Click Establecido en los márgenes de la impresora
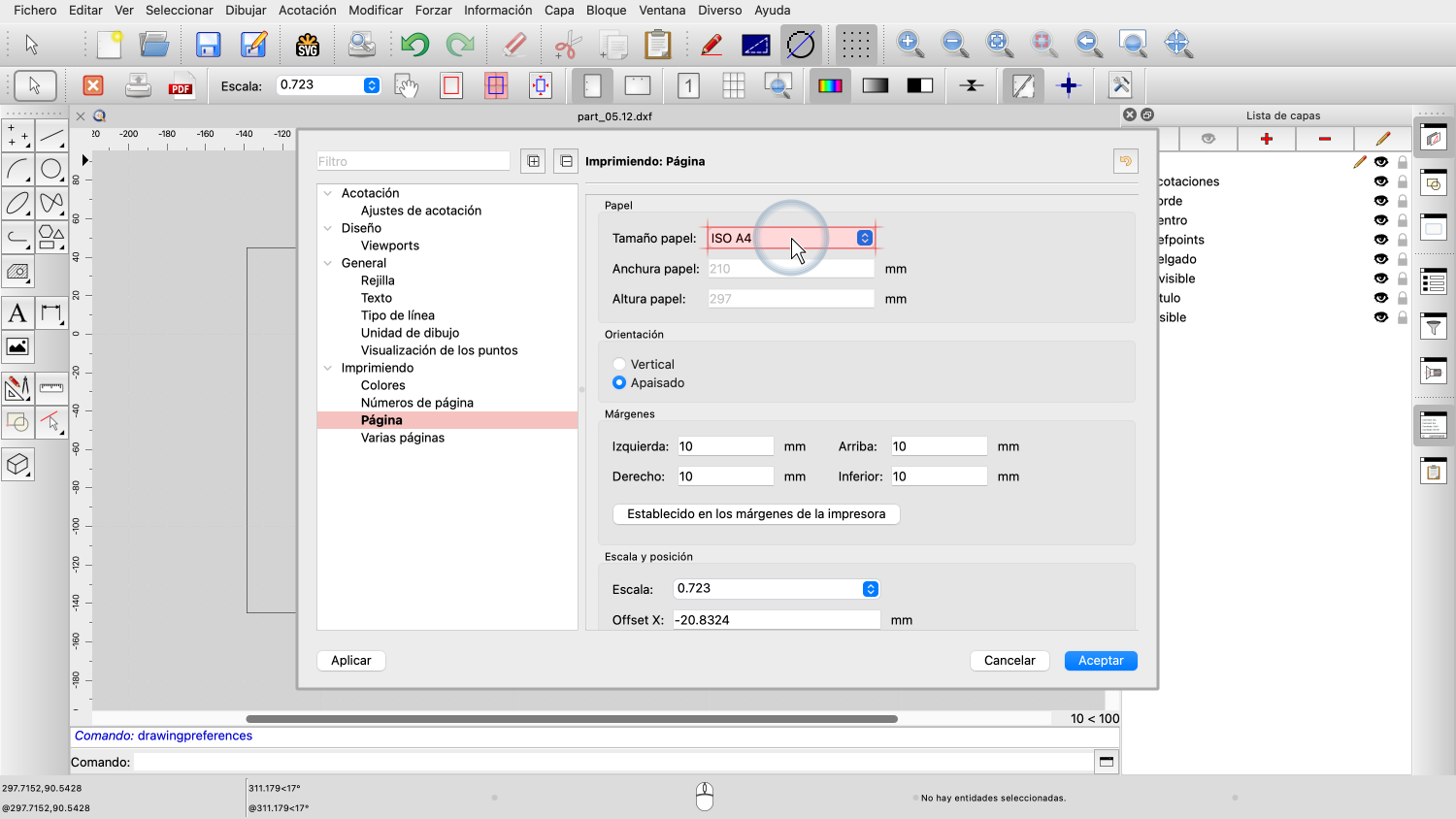The width and height of the screenshot is (1456, 819). click(755, 514)
